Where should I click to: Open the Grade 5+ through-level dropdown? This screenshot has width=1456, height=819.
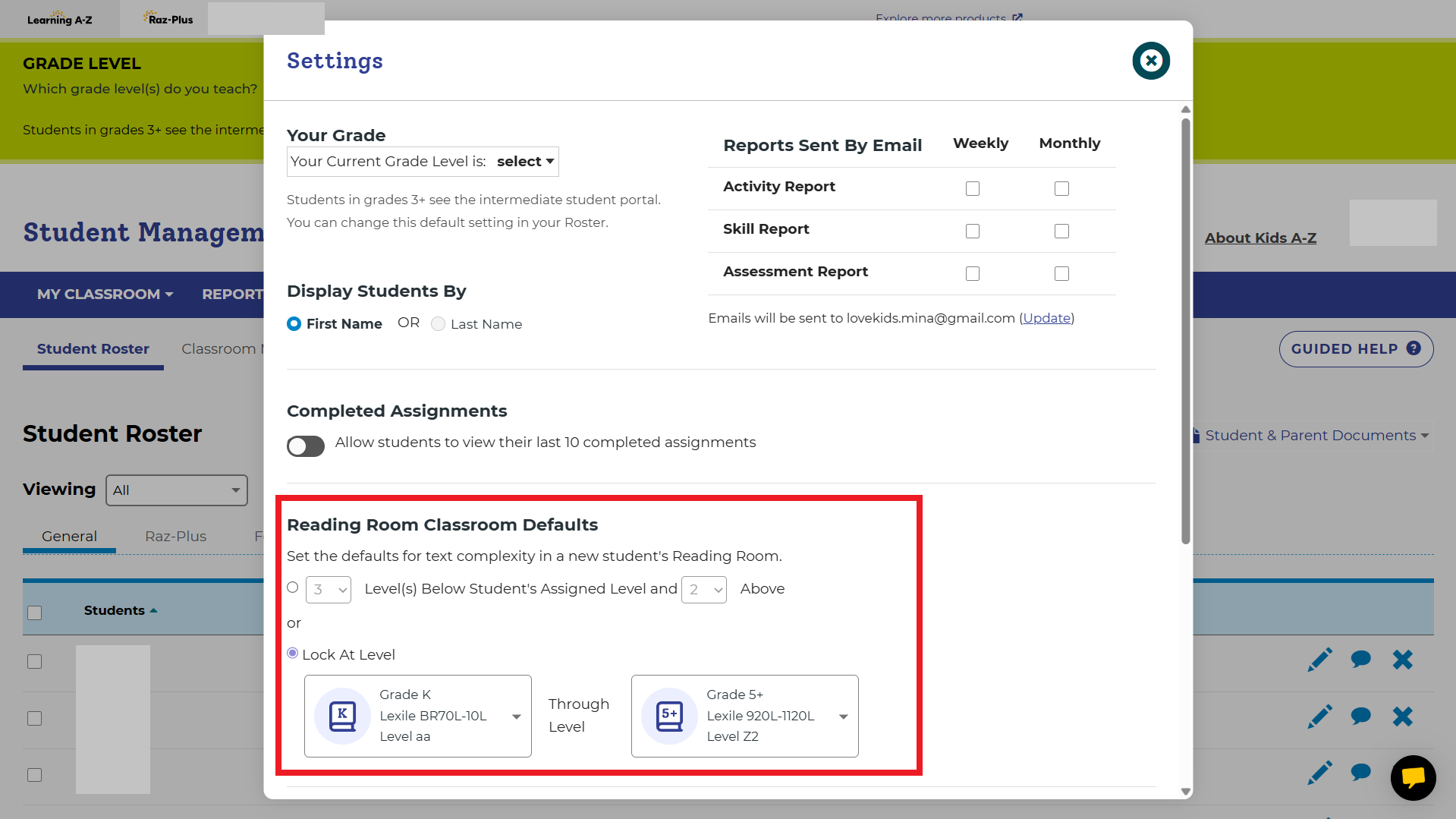[x=842, y=717]
